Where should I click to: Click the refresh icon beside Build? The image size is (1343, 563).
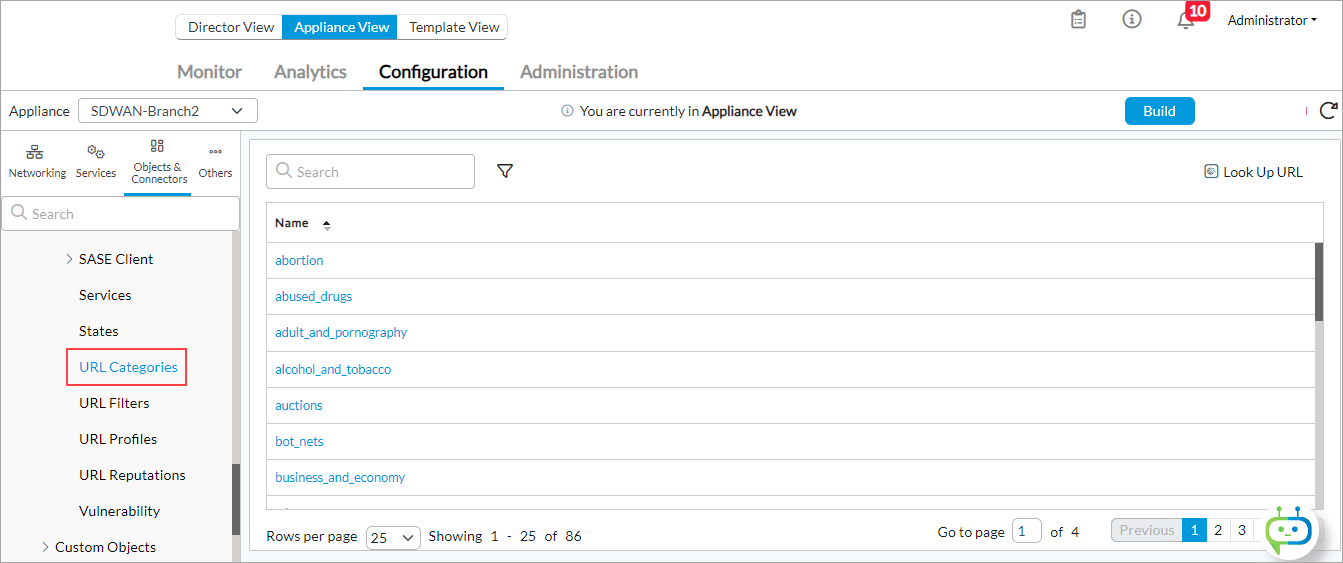pos(1329,111)
